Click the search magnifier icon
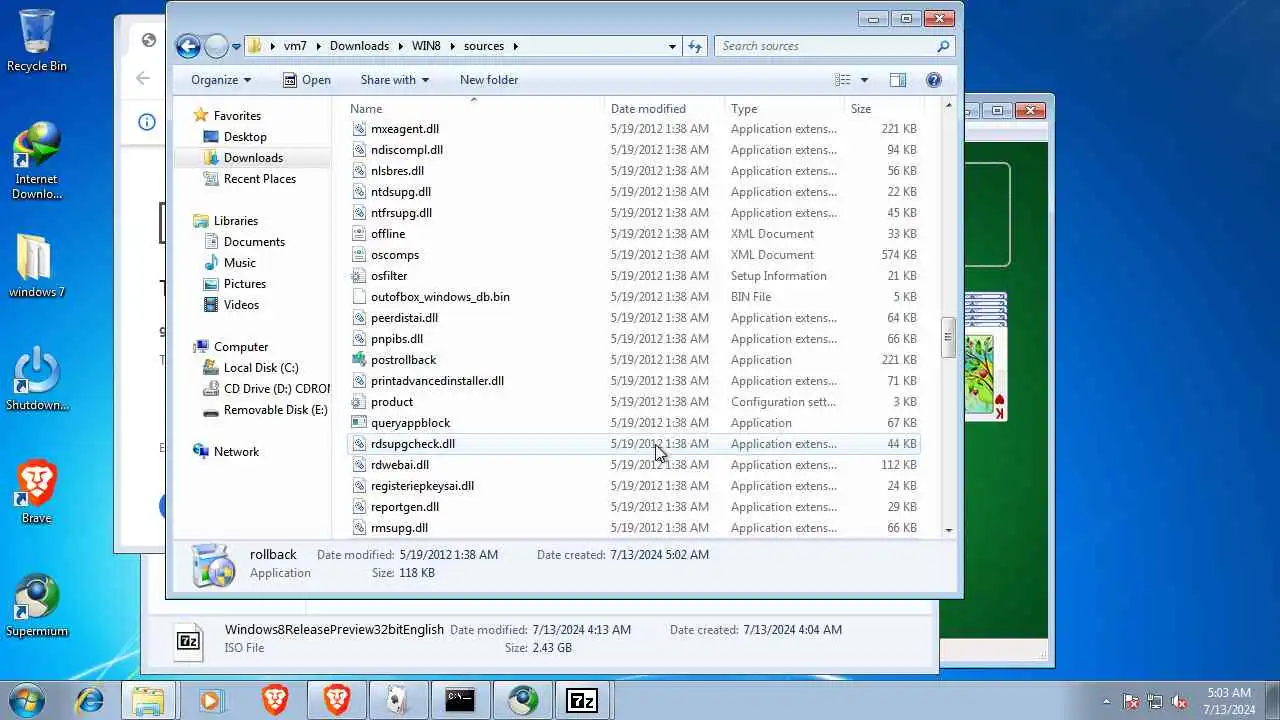Screen dimensions: 1280x720 942,46
